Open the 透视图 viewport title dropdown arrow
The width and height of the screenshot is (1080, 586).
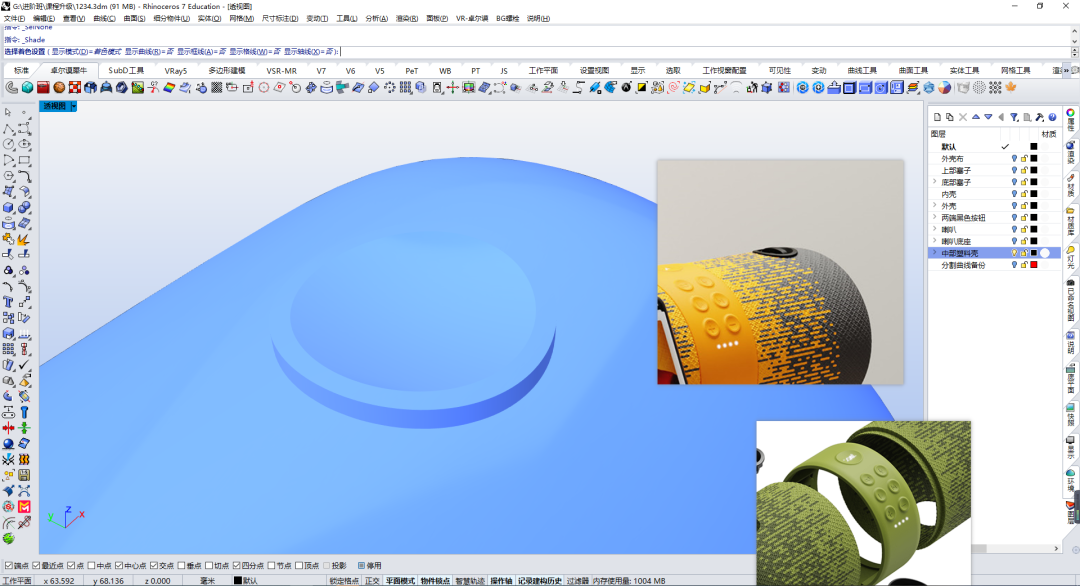click(74, 106)
